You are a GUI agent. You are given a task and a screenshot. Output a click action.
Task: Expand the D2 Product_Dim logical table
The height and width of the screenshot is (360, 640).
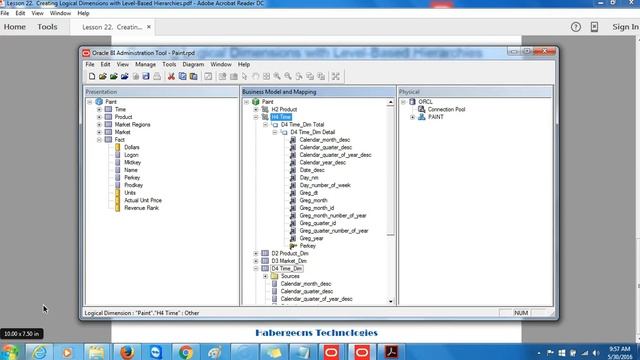pos(256,253)
